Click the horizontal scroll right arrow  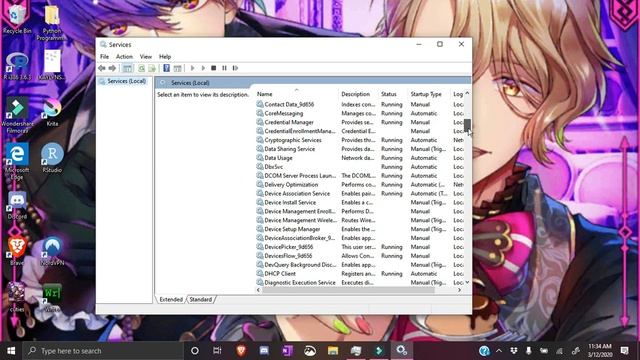click(460, 290)
